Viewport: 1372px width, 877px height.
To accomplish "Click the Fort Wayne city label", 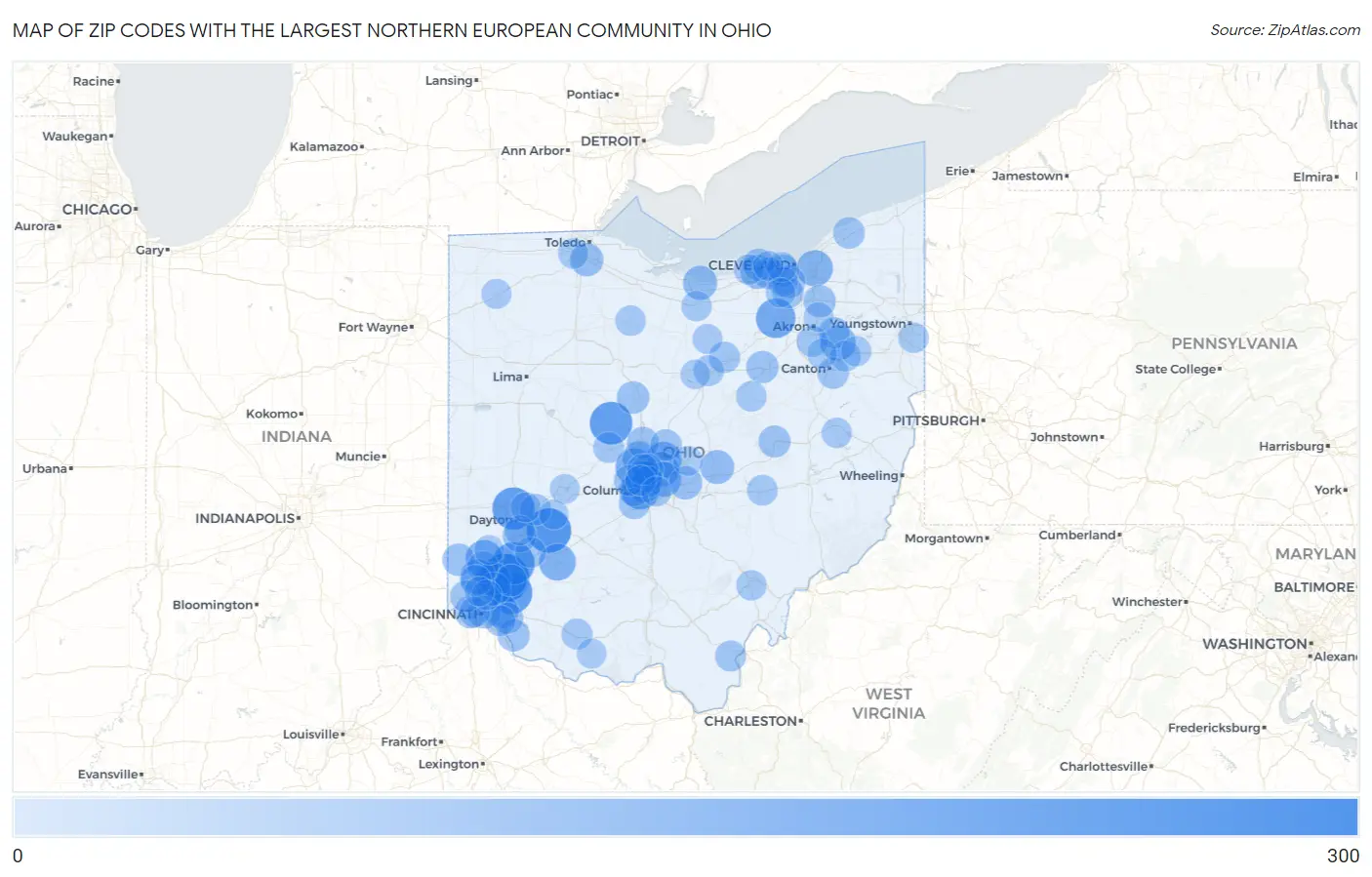I will (373, 327).
